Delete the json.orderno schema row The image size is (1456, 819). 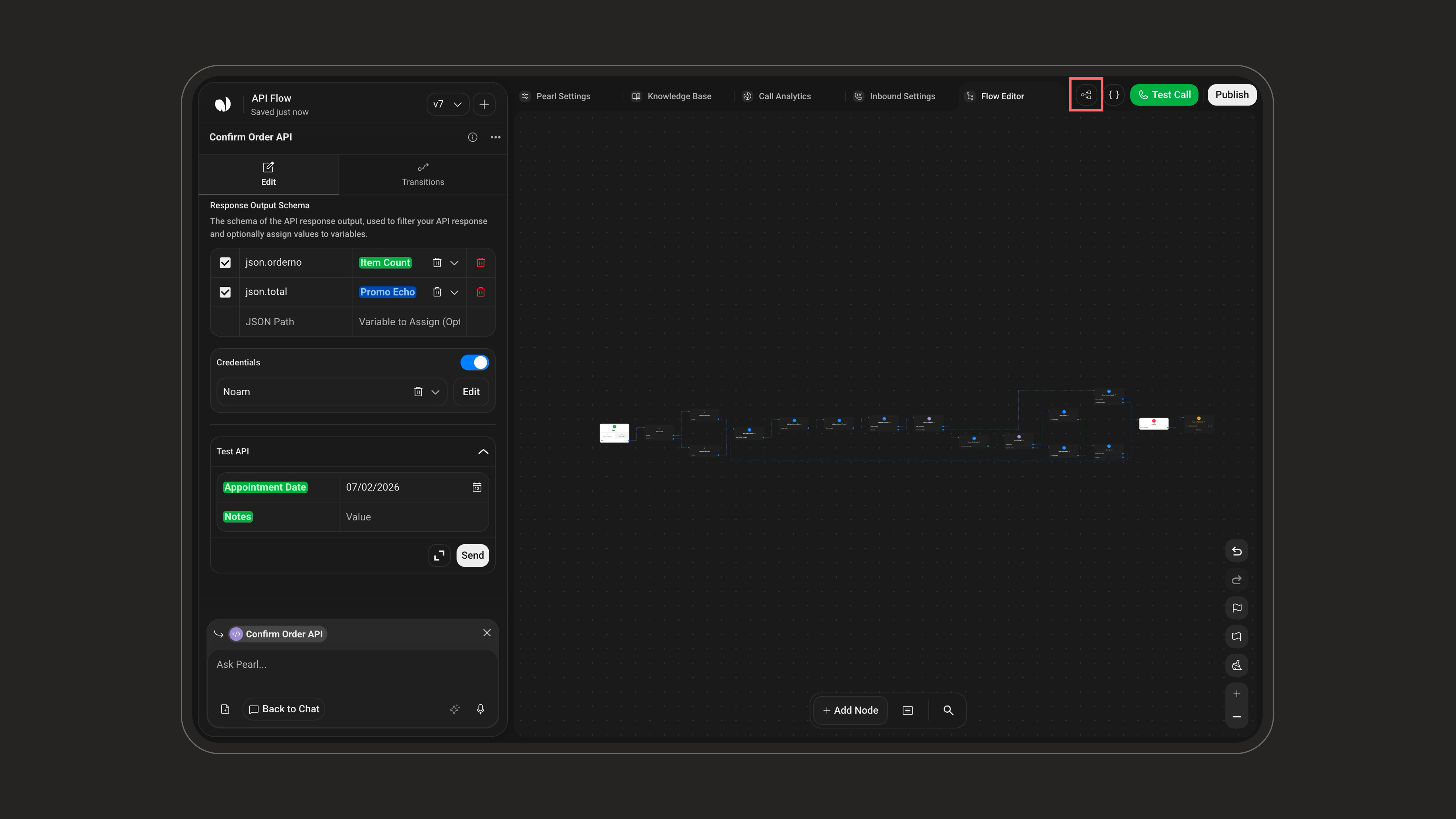[x=481, y=263]
